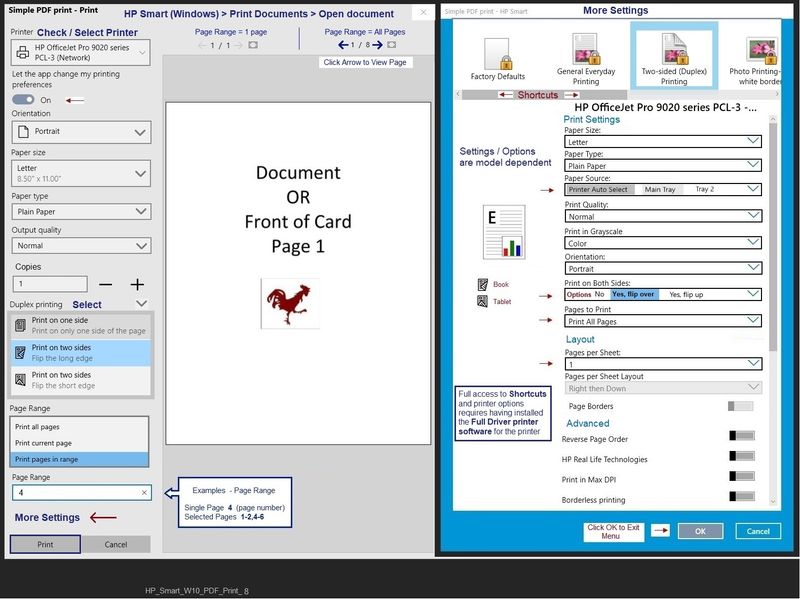Collapse the Duplex printing dropdown
This screenshot has width=800, height=599.
(141, 304)
